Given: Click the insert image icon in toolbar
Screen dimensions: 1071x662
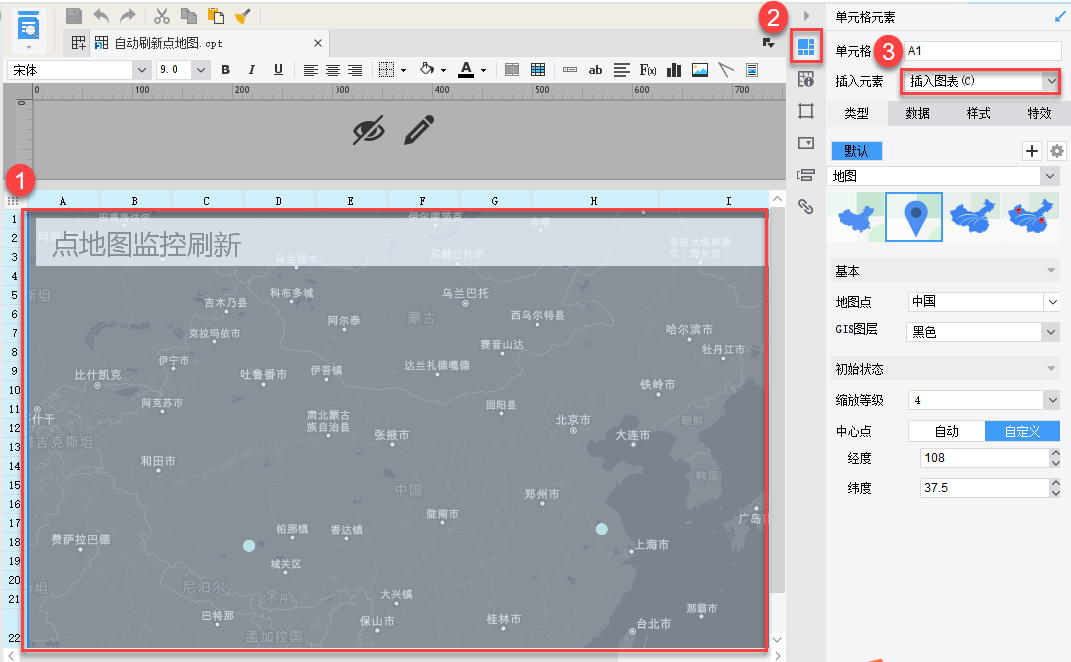Looking at the screenshot, I should tap(700, 70).
